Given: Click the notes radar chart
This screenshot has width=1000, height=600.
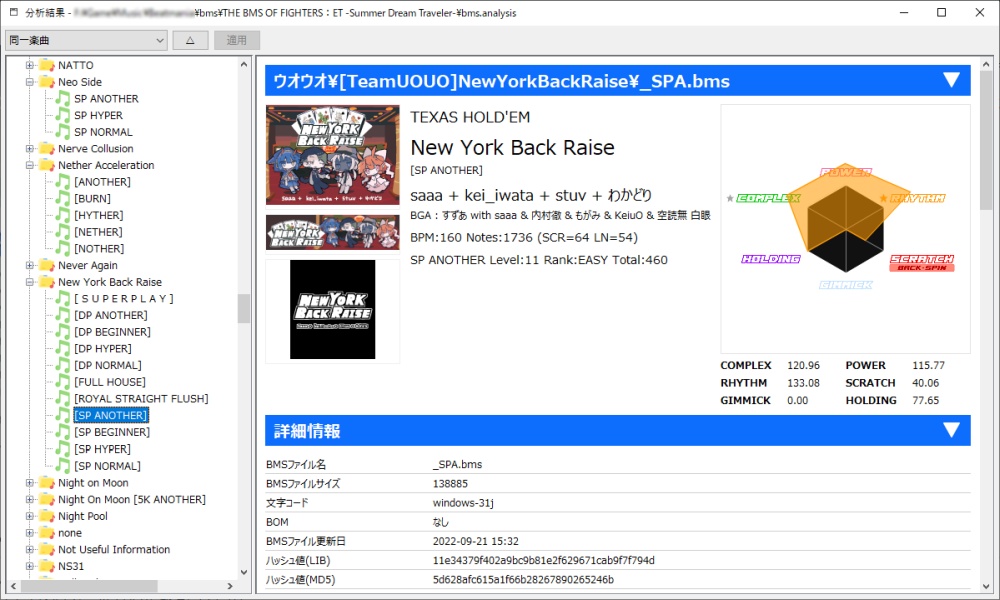Looking at the screenshot, I should 845,229.
